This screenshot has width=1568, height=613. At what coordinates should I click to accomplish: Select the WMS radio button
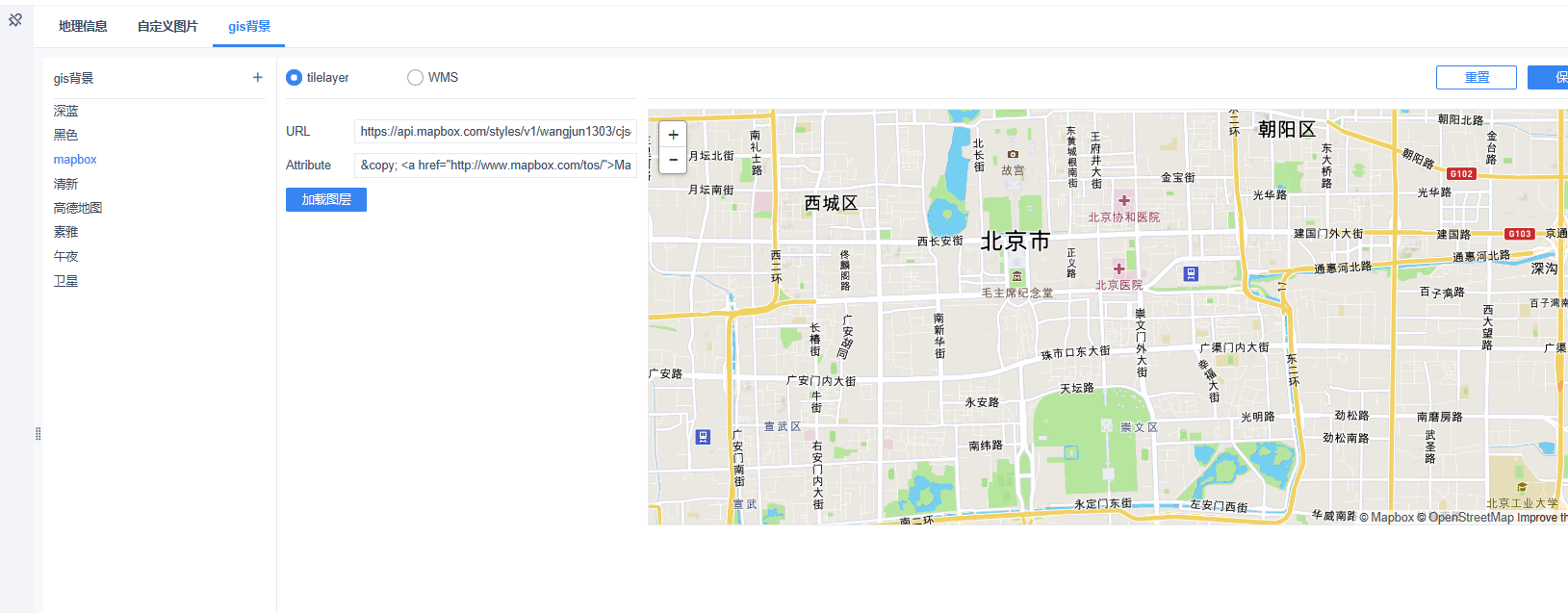(x=415, y=78)
